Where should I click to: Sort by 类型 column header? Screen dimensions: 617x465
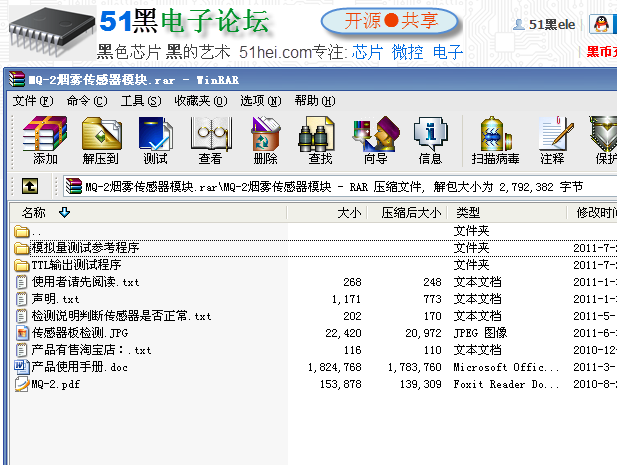[507, 213]
